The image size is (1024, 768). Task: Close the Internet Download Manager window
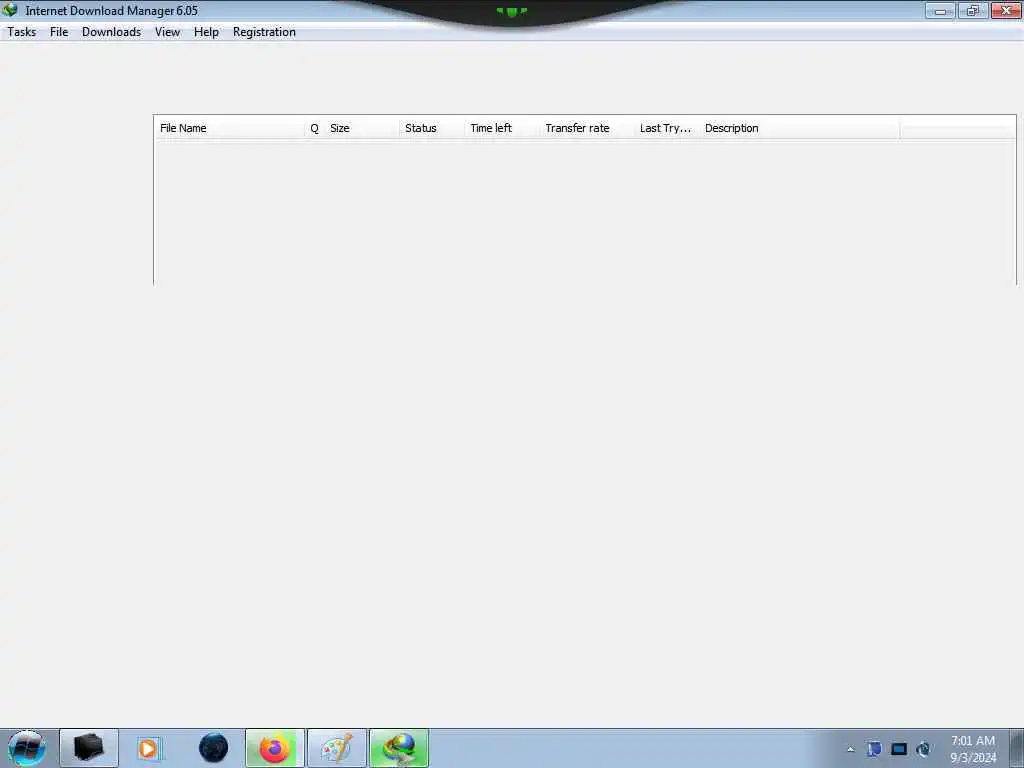(1006, 10)
